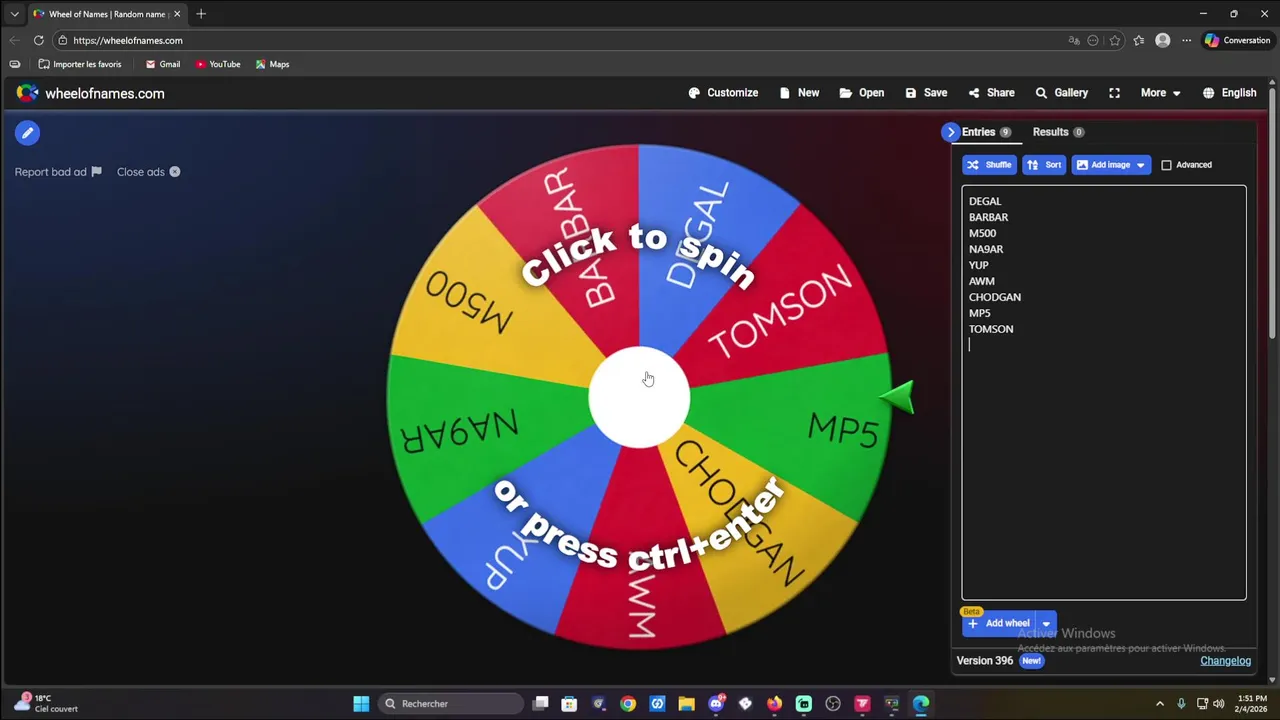The height and width of the screenshot is (720, 1280).
Task: Open a new browser tab
Action: coord(201,14)
